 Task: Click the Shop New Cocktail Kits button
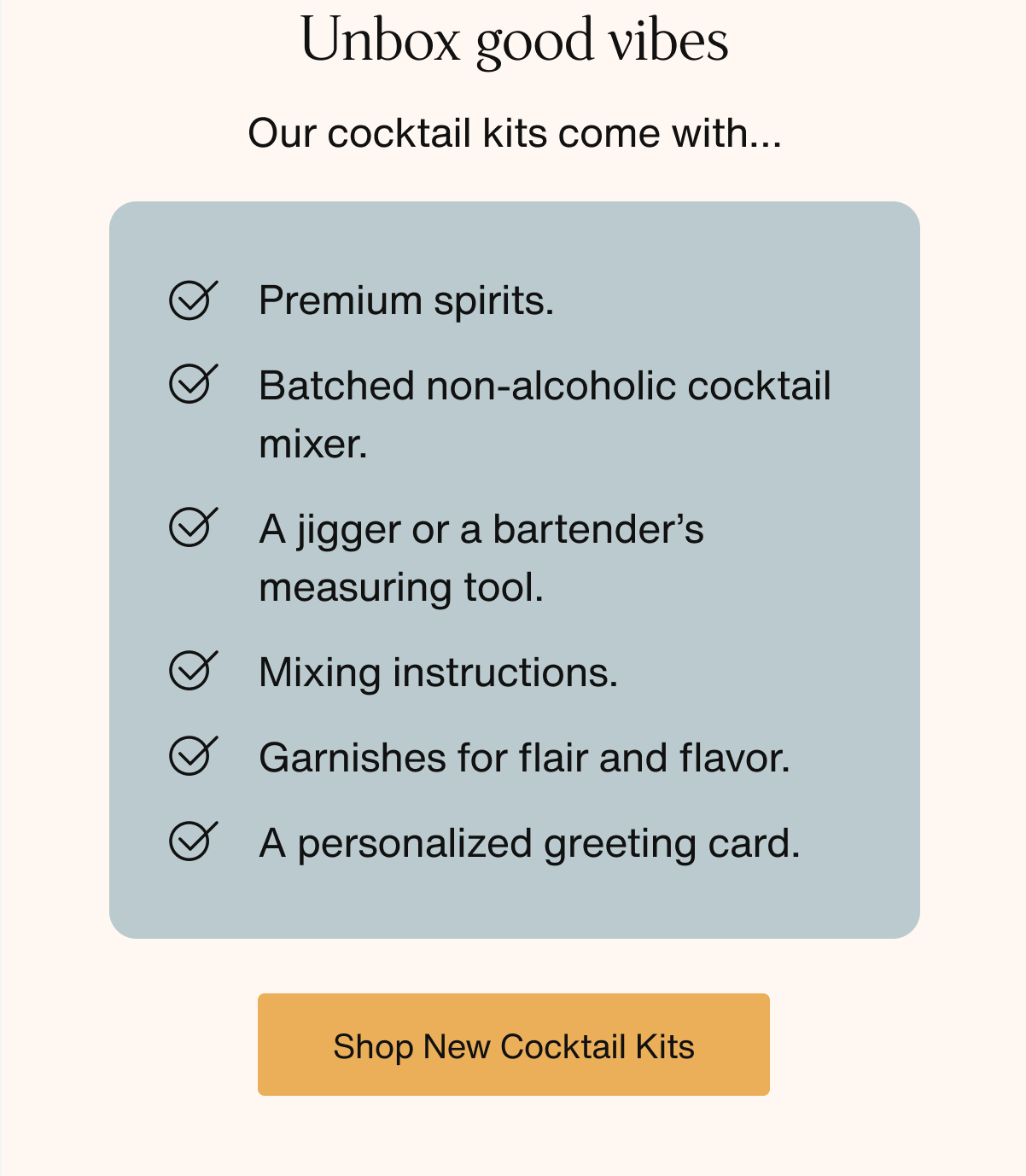[x=514, y=1045]
